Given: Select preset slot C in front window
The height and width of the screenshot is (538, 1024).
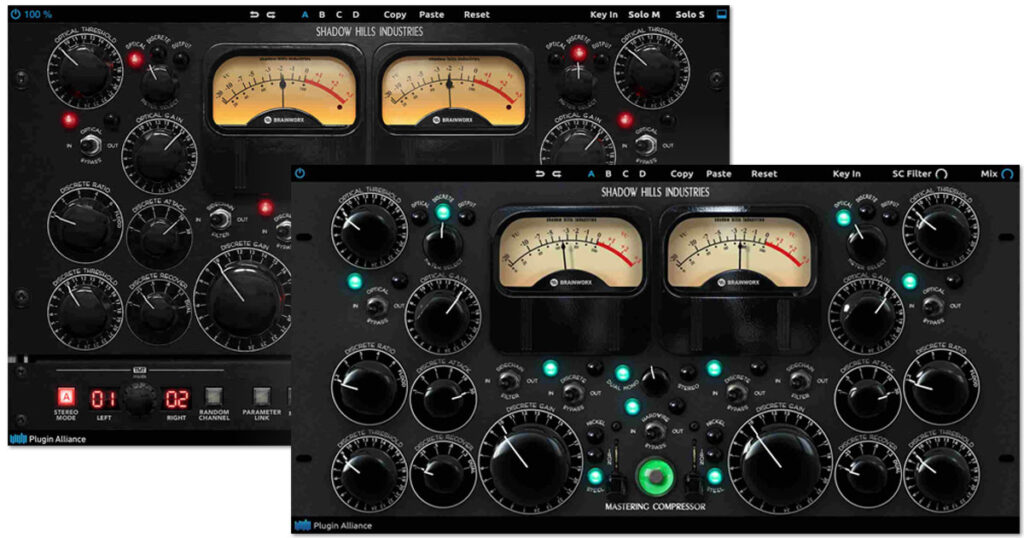Looking at the screenshot, I should [625, 174].
